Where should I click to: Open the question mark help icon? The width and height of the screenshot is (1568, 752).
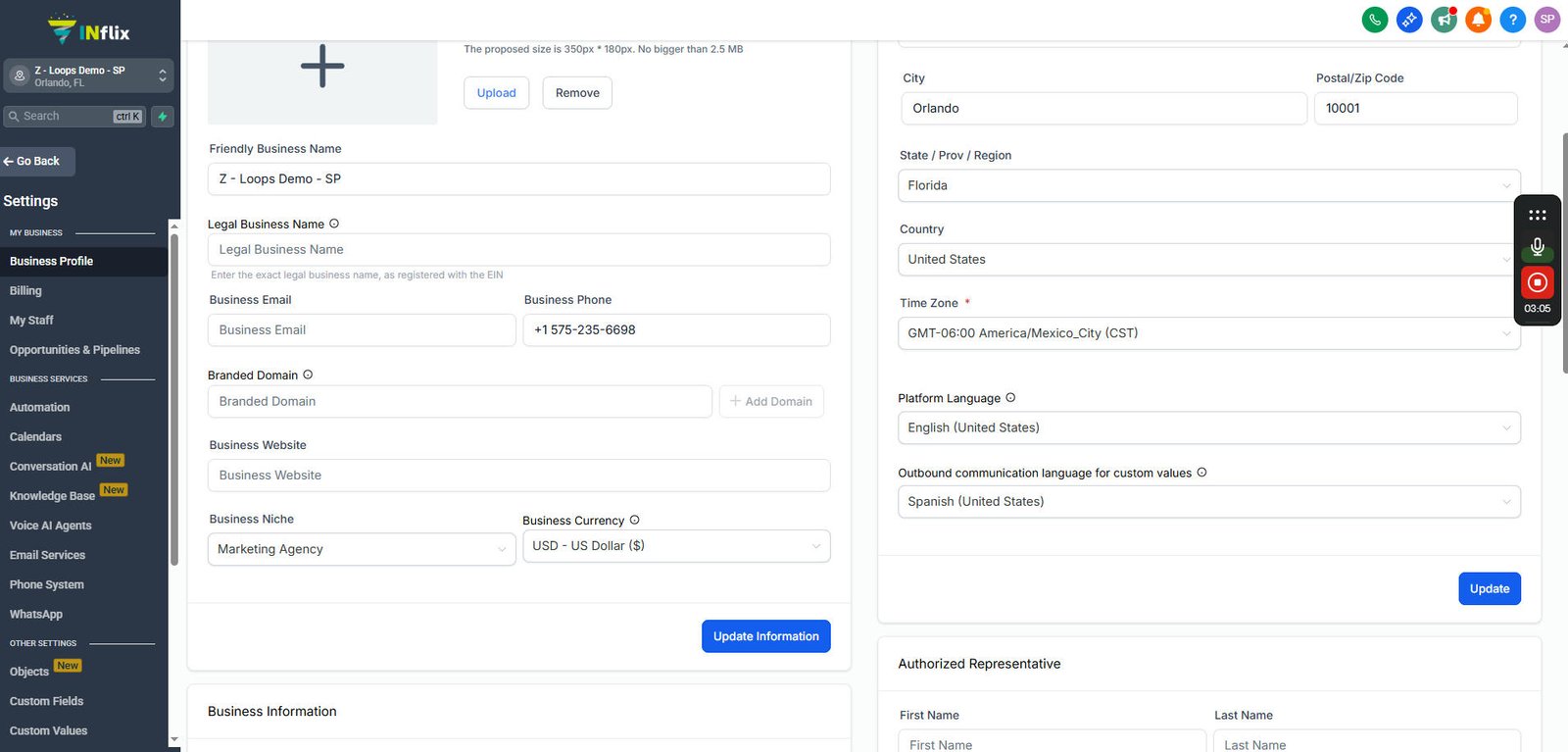(x=1512, y=19)
